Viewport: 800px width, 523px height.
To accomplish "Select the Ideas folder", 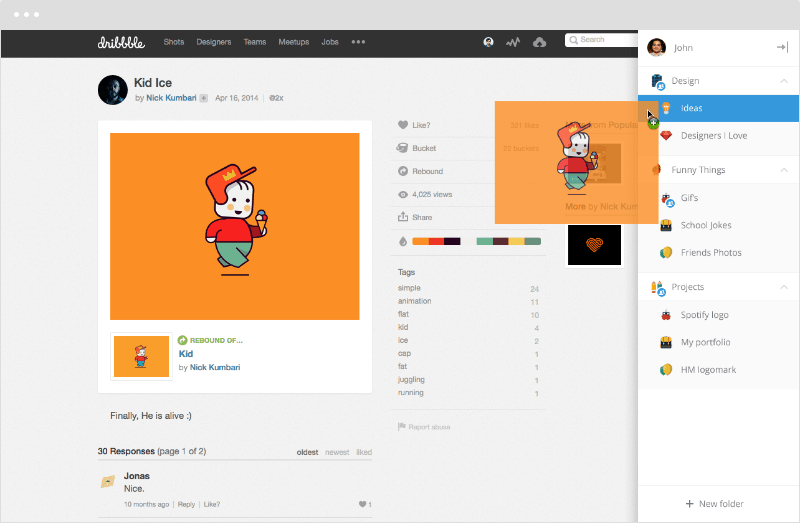I will point(718,108).
